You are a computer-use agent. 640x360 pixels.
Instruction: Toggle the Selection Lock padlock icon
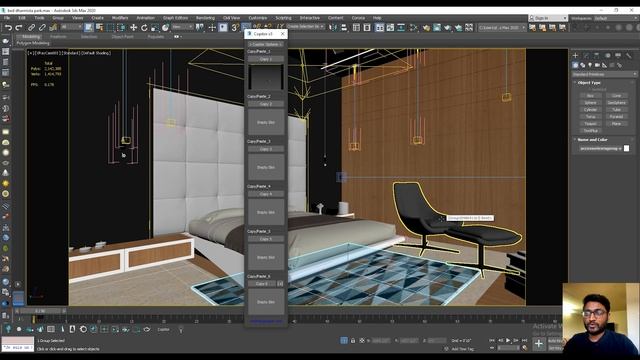[353, 340]
